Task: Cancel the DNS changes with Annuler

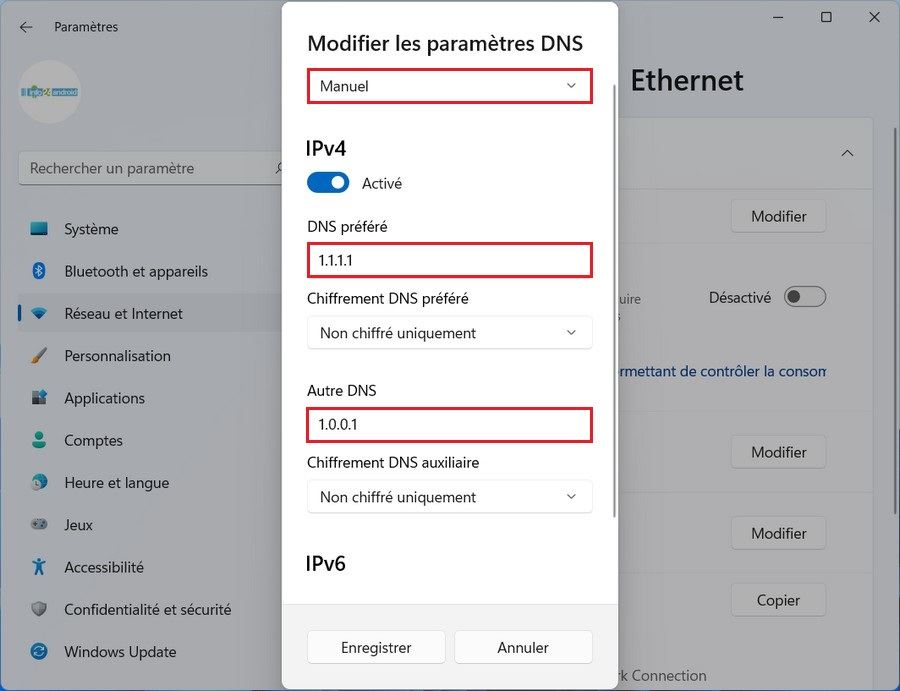Action: point(523,647)
